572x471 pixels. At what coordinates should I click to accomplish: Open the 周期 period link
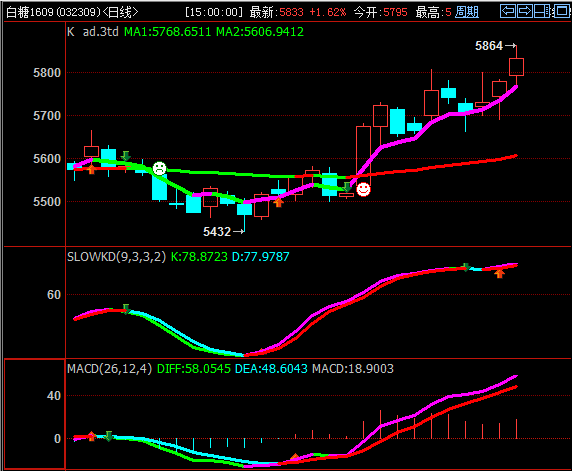[467, 12]
